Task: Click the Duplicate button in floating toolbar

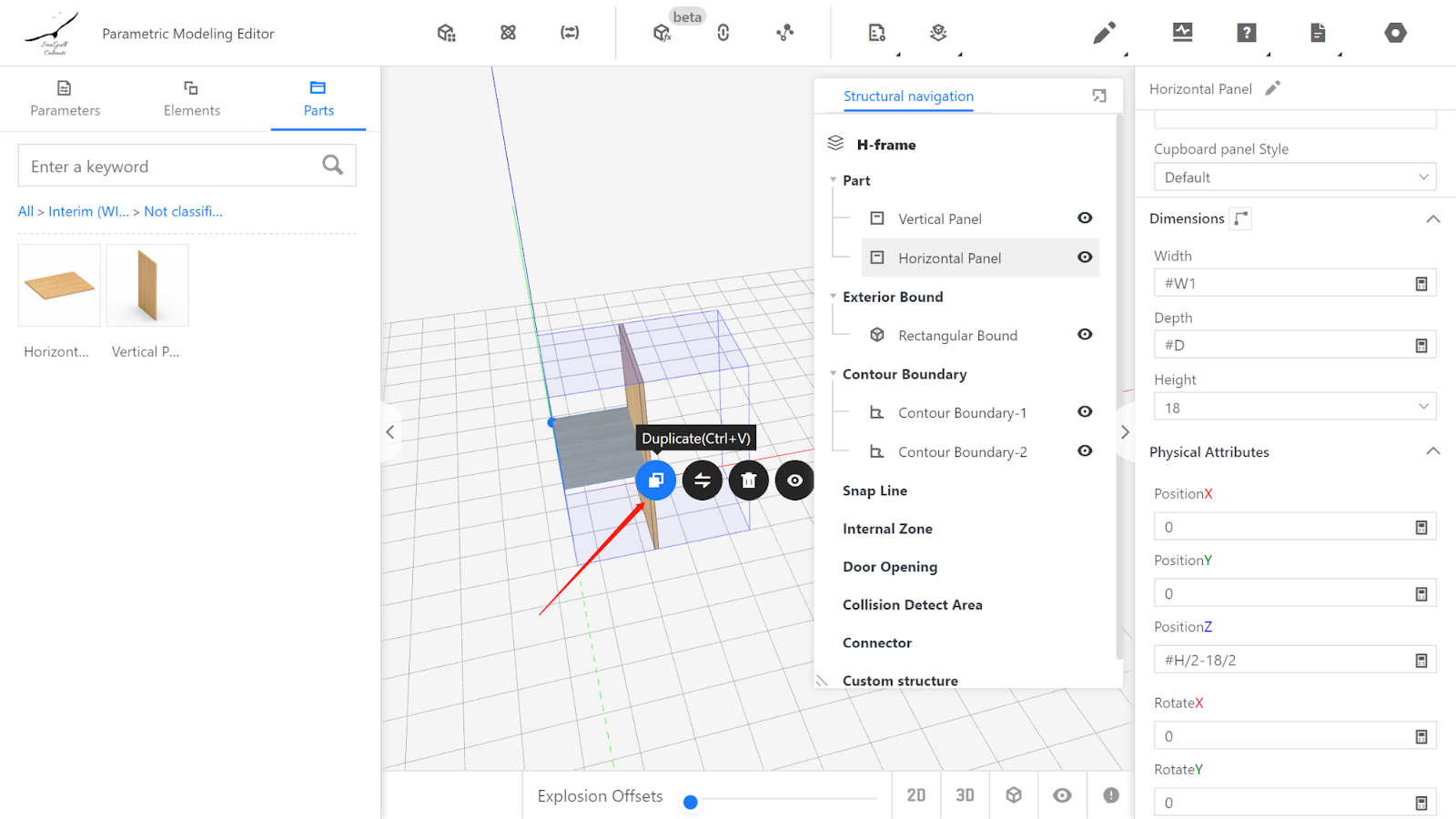Action: pyautogui.click(x=656, y=480)
